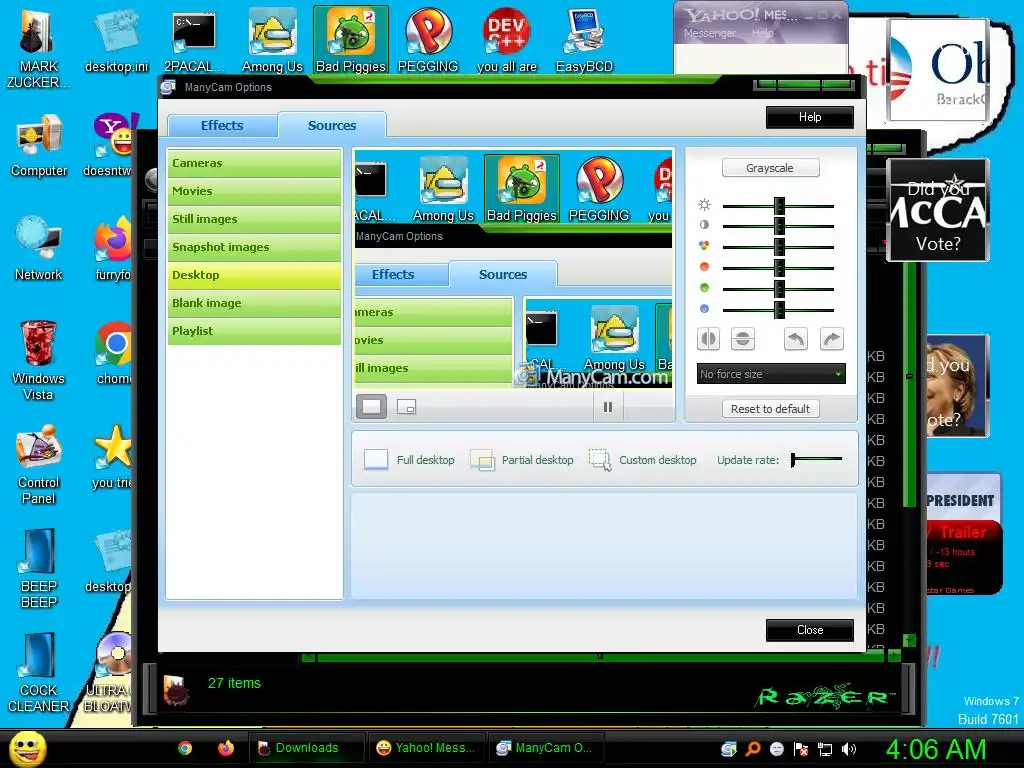1024x768 pixels.
Task: Click the orange magnifier tray icon
Action: (753, 749)
